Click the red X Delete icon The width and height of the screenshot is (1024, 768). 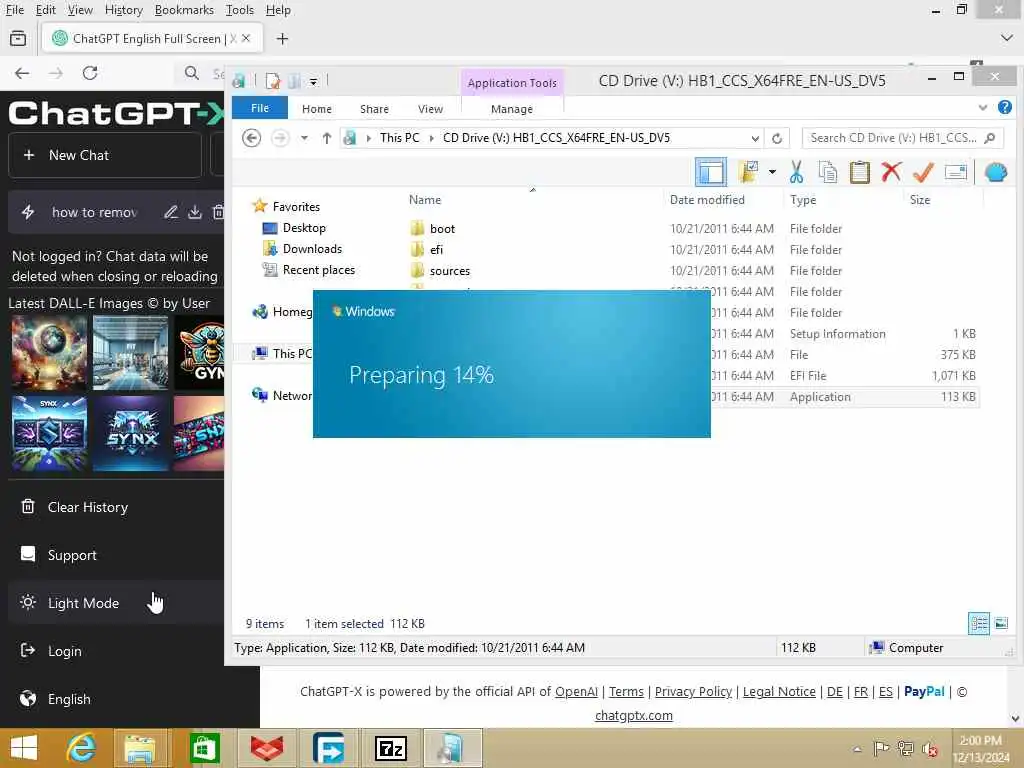click(x=891, y=172)
